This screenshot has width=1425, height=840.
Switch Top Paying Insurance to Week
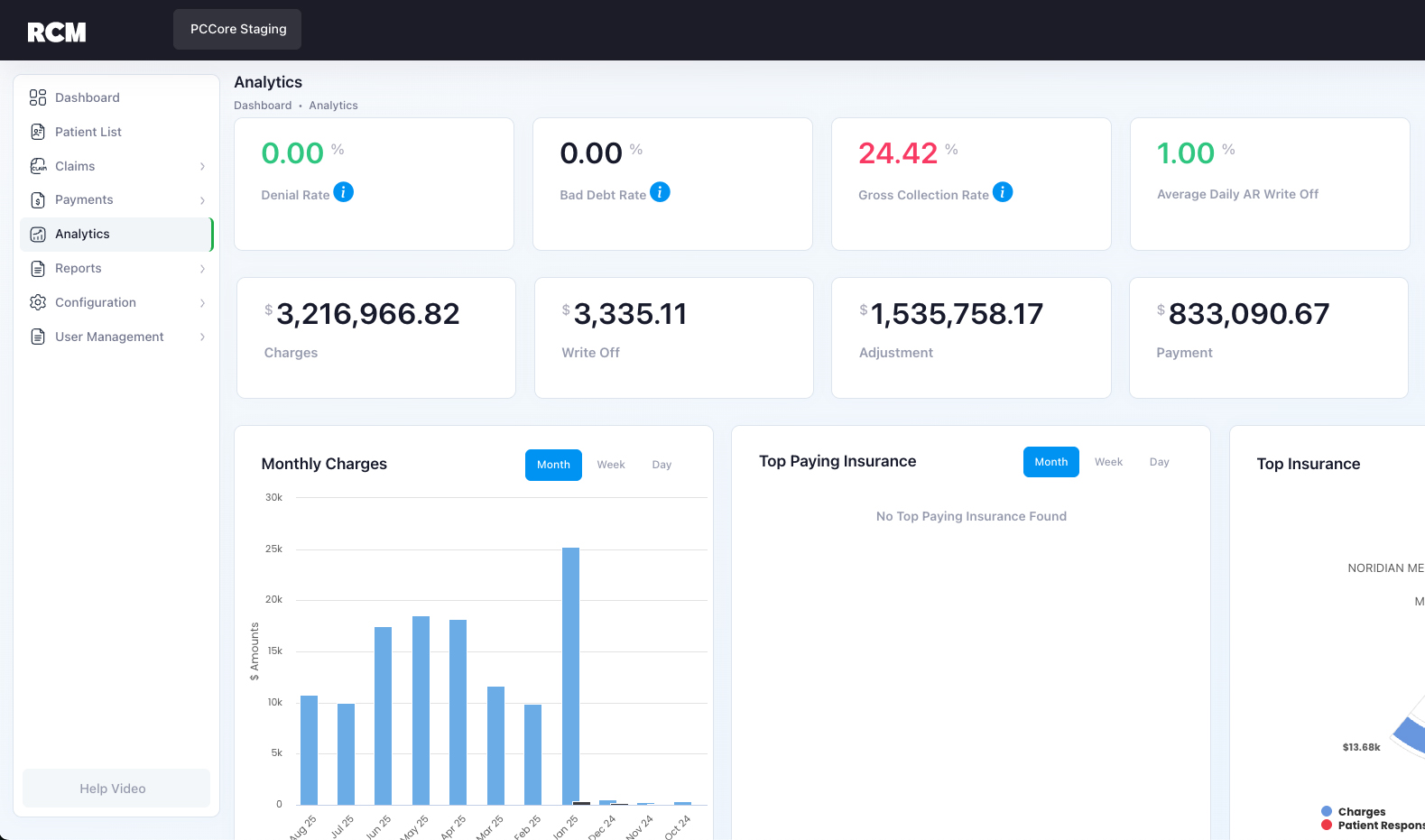1108,462
